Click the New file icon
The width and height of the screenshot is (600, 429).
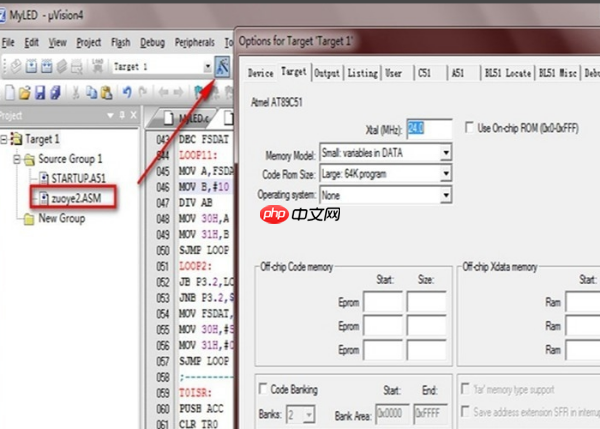coord(10,92)
